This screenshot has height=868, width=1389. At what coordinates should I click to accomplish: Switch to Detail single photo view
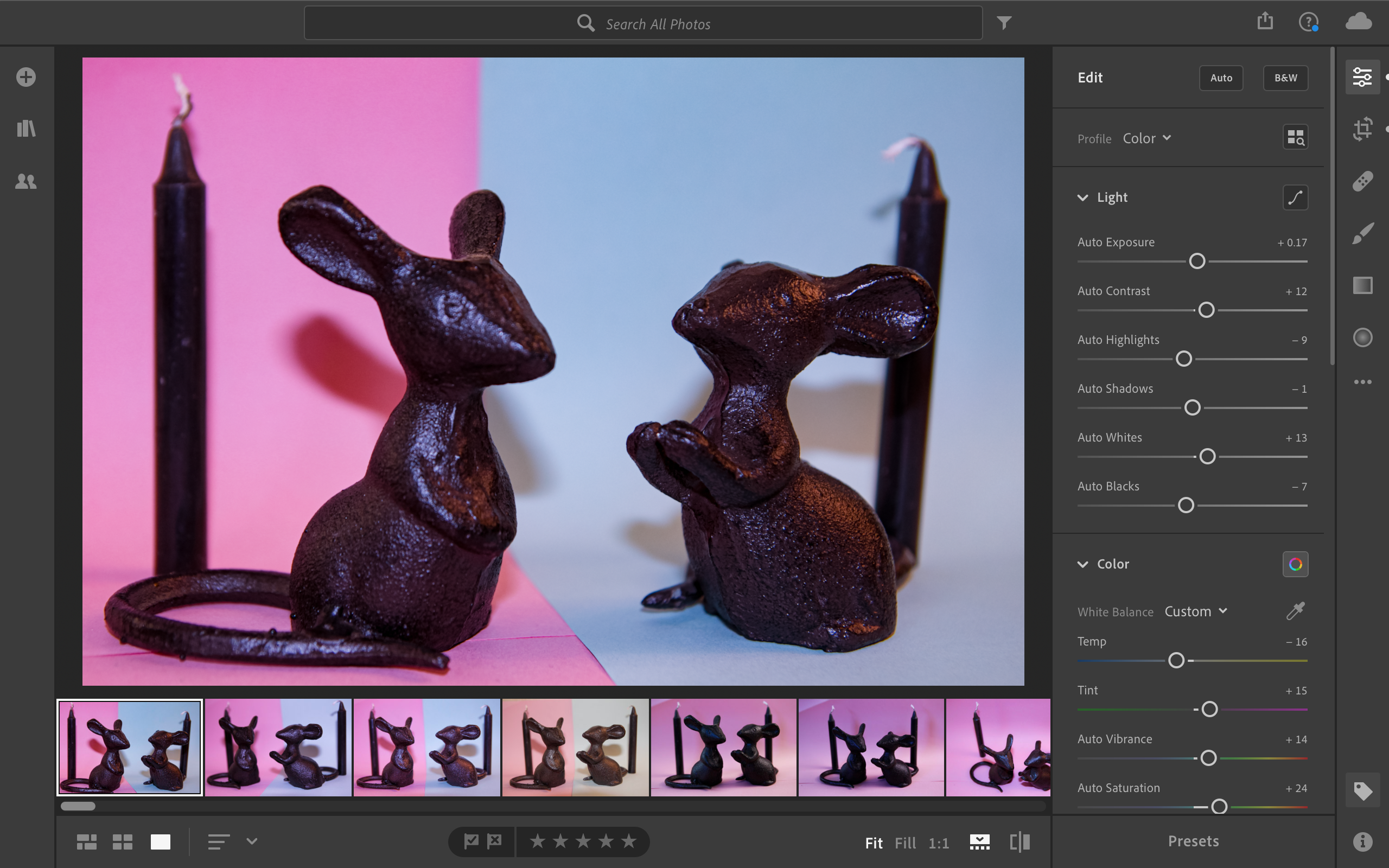point(160,842)
